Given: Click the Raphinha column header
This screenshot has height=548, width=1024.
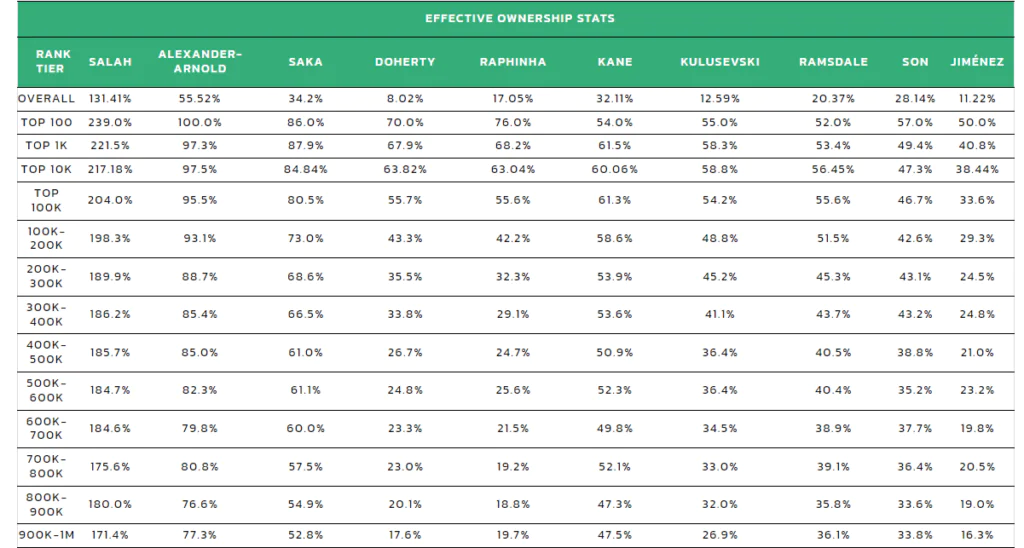Looking at the screenshot, I should 513,62.
